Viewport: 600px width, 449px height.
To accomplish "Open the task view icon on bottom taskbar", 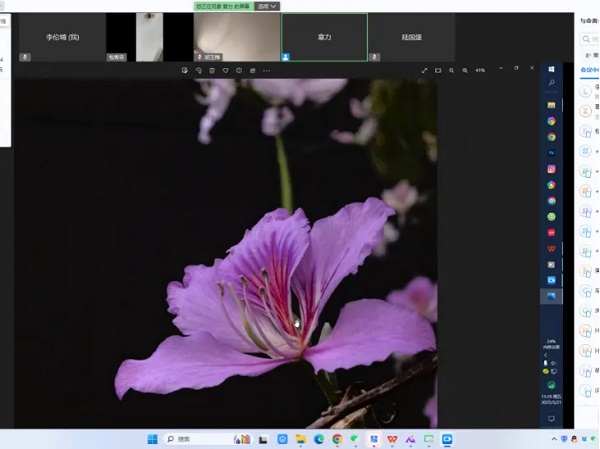I will click(263, 440).
